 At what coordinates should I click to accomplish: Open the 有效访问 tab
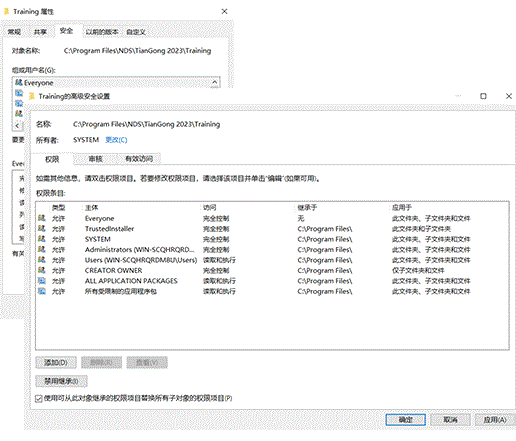[x=139, y=159]
